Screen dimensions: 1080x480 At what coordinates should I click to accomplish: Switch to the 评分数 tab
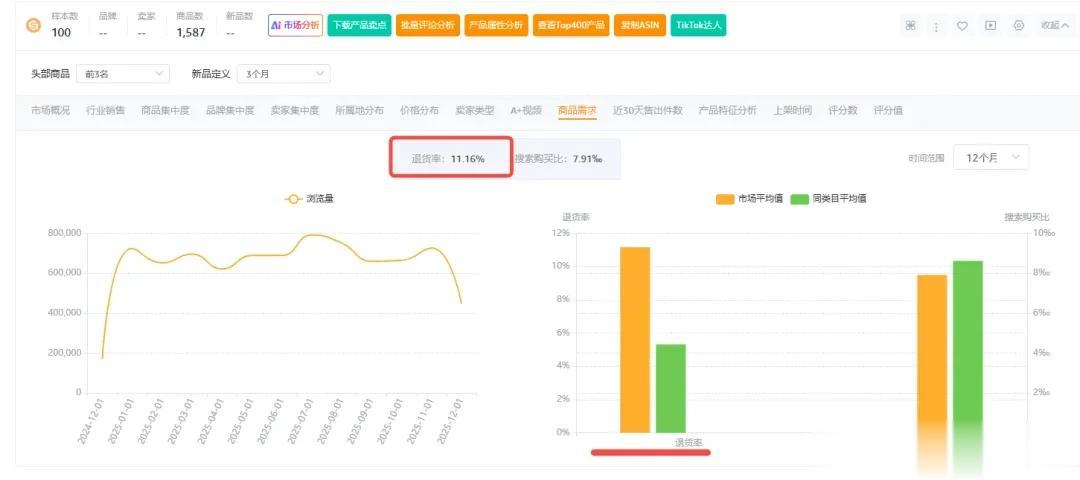(x=842, y=110)
